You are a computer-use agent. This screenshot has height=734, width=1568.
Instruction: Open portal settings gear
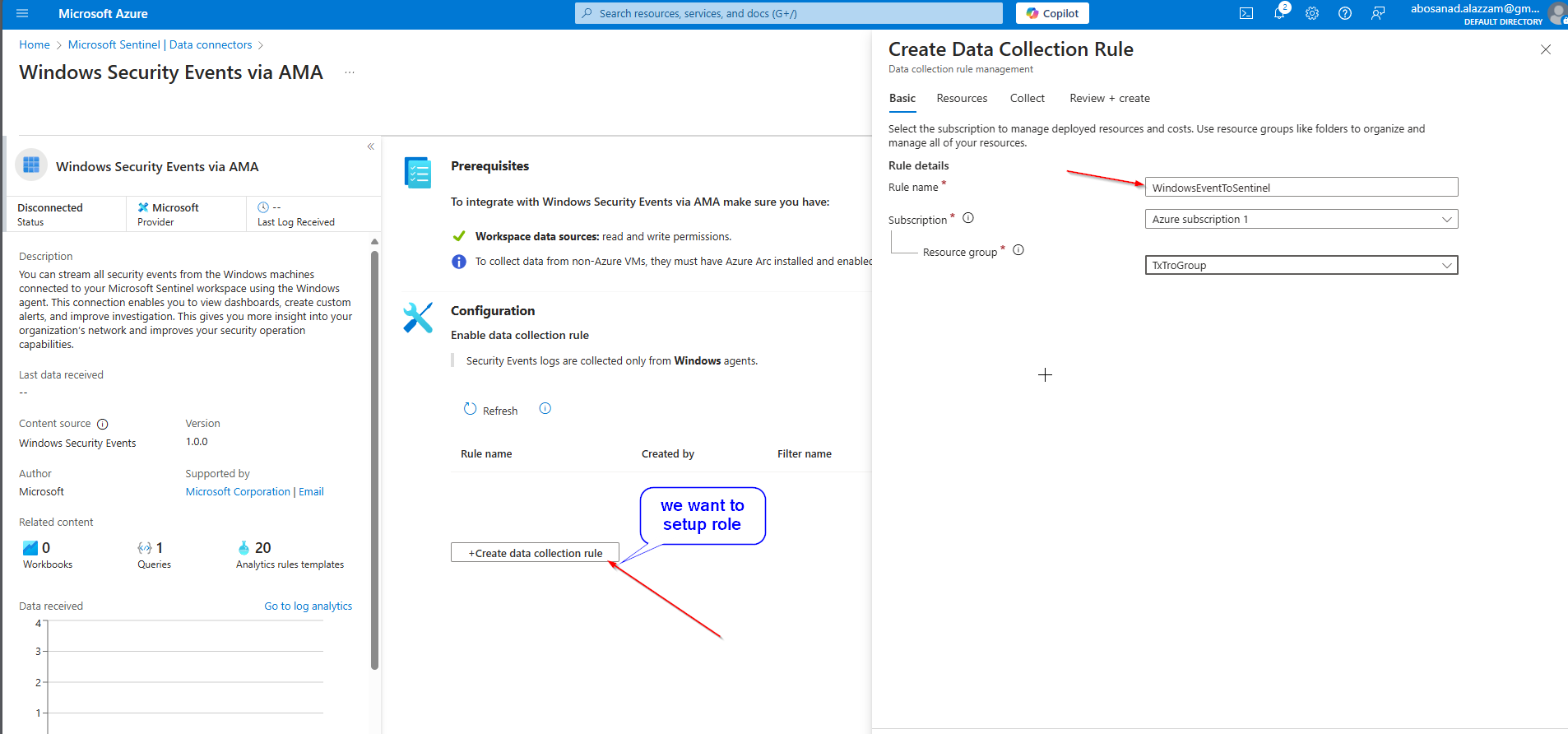(x=1312, y=13)
